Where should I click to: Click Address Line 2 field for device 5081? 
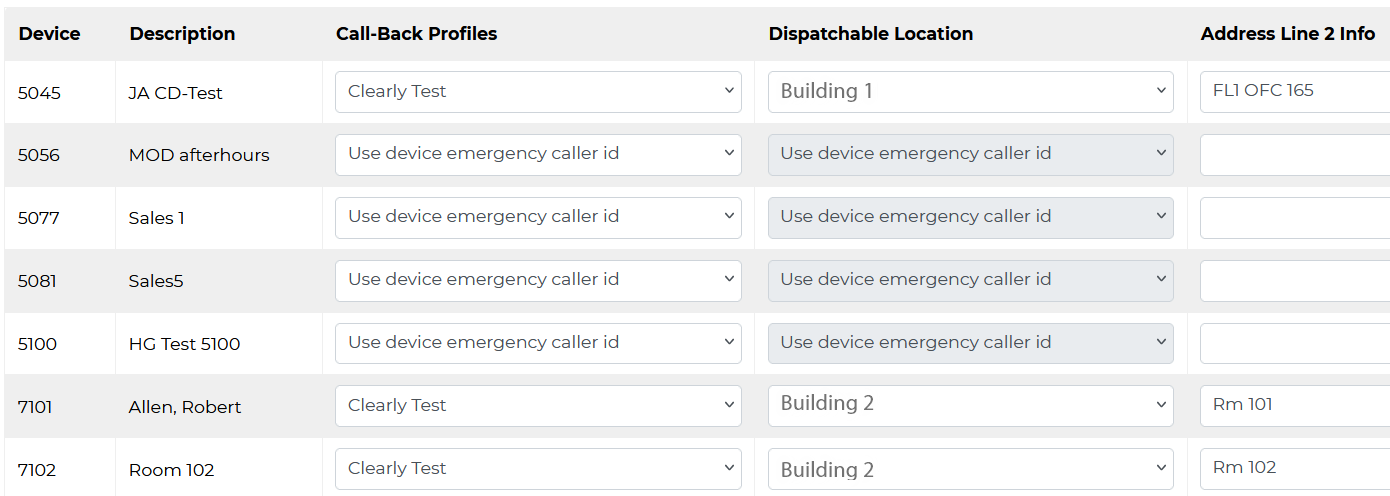pyautogui.click(x=1294, y=281)
